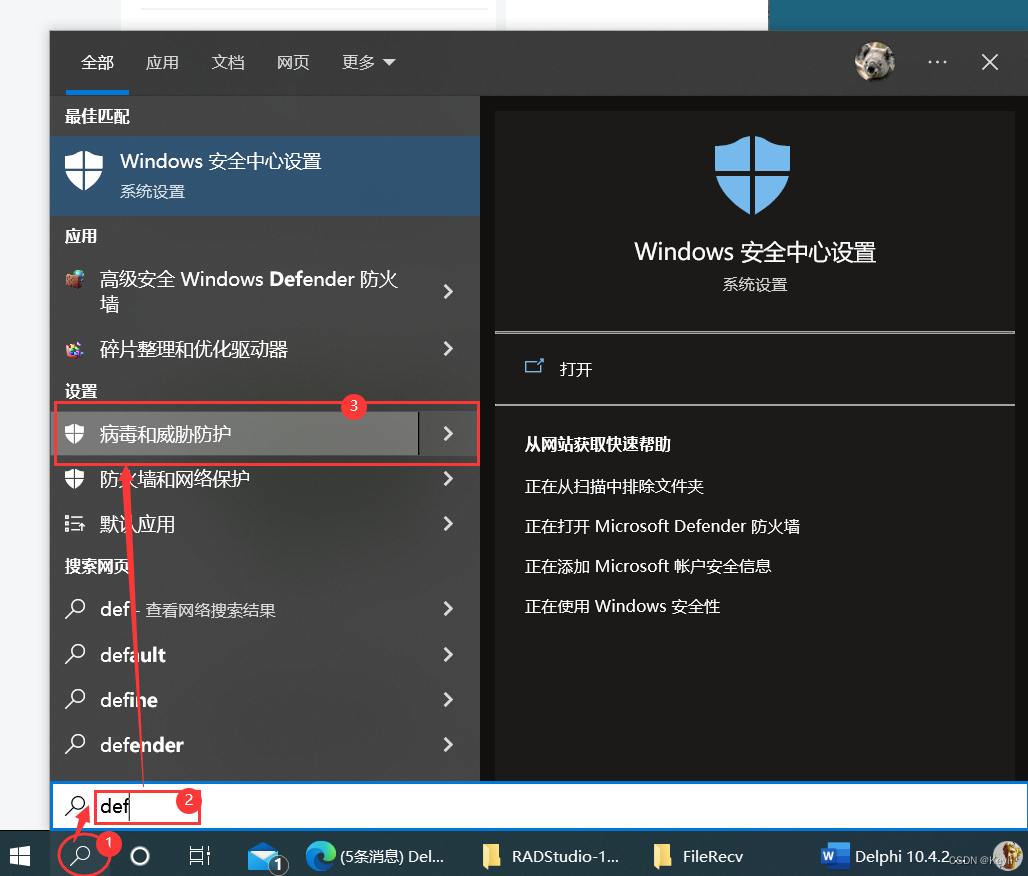Open the RADStudio-1... folder on taskbar
This screenshot has height=876, width=1028.
point(551,856)
